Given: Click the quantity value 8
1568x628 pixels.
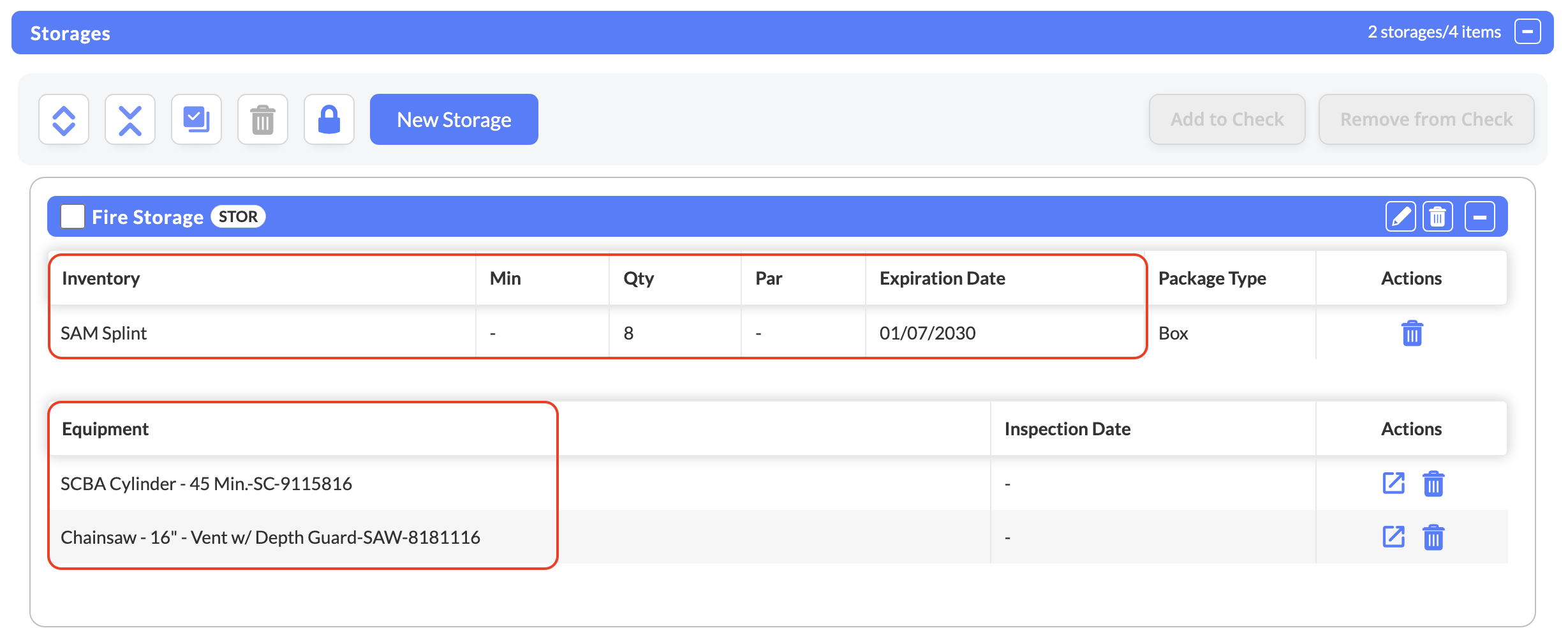Looking at the screenshot, I should click(628, 333).
